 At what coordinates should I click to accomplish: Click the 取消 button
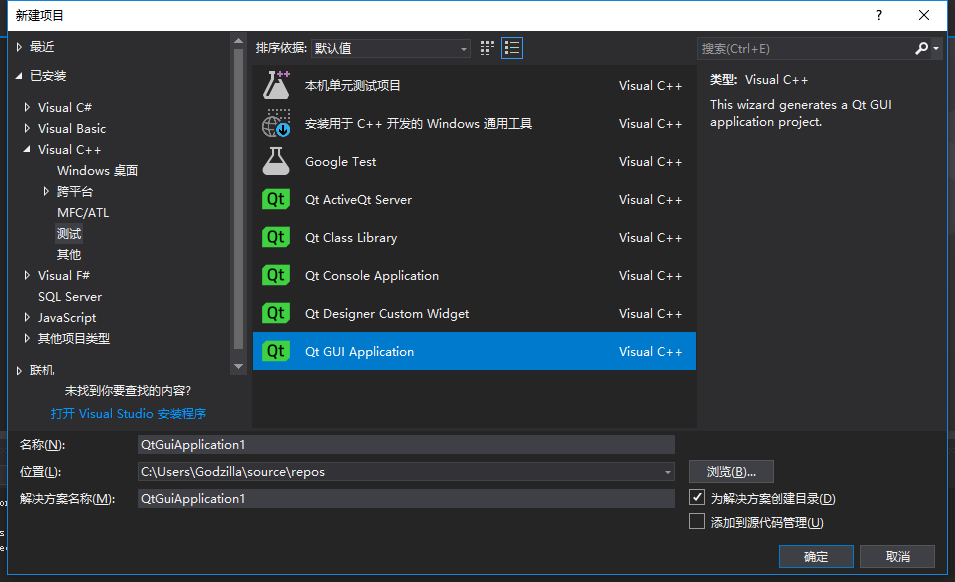coord(898,556)
